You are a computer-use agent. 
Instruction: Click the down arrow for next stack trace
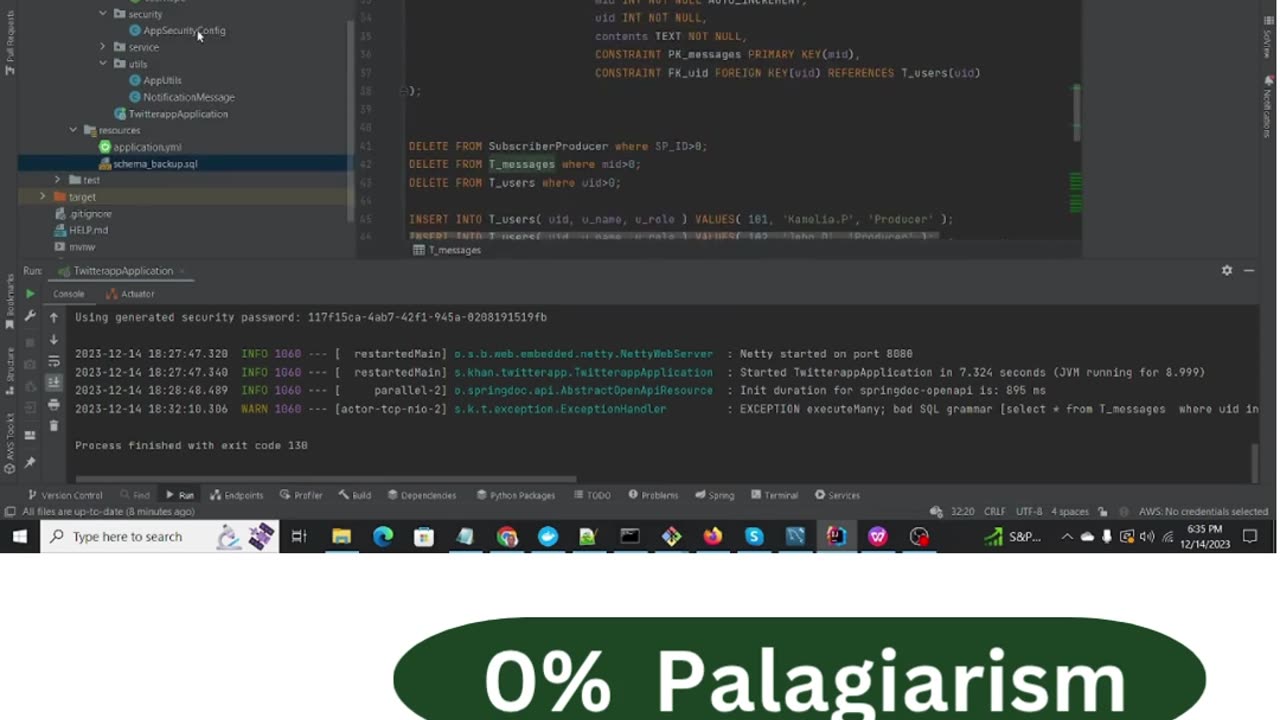pyautogui.click(x=54, y=340)
